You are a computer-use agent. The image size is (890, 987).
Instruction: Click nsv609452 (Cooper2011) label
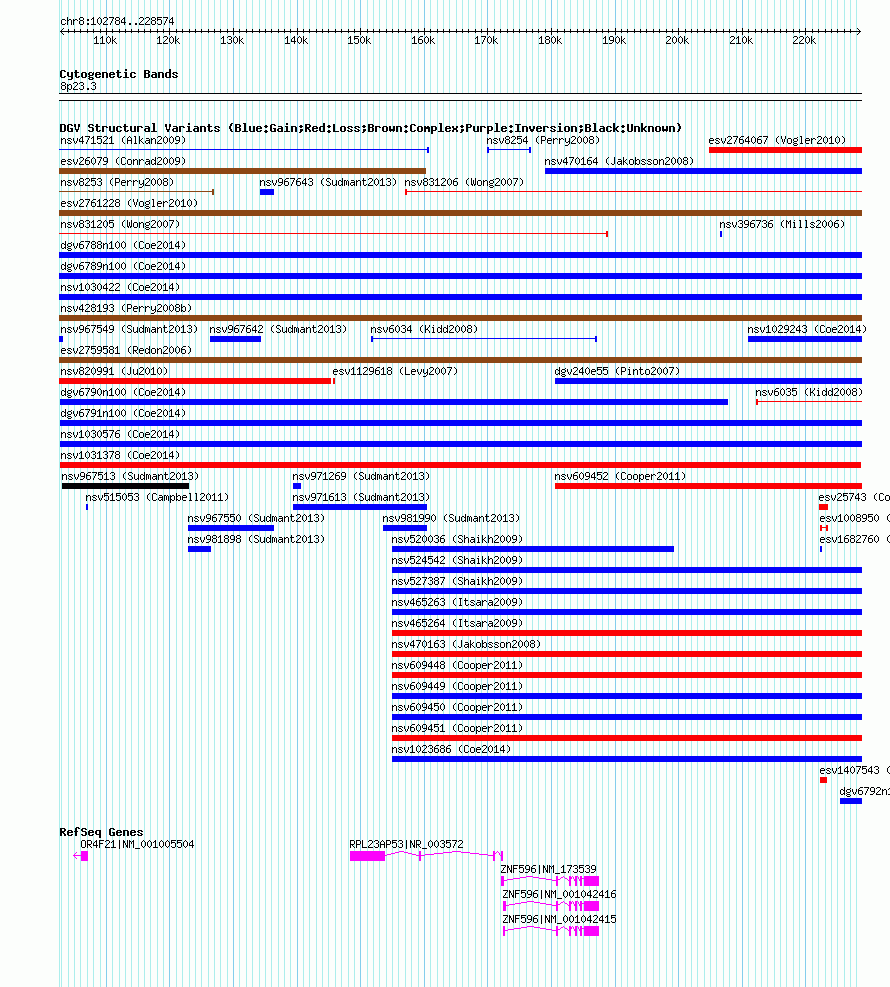(x=620, y=477)
